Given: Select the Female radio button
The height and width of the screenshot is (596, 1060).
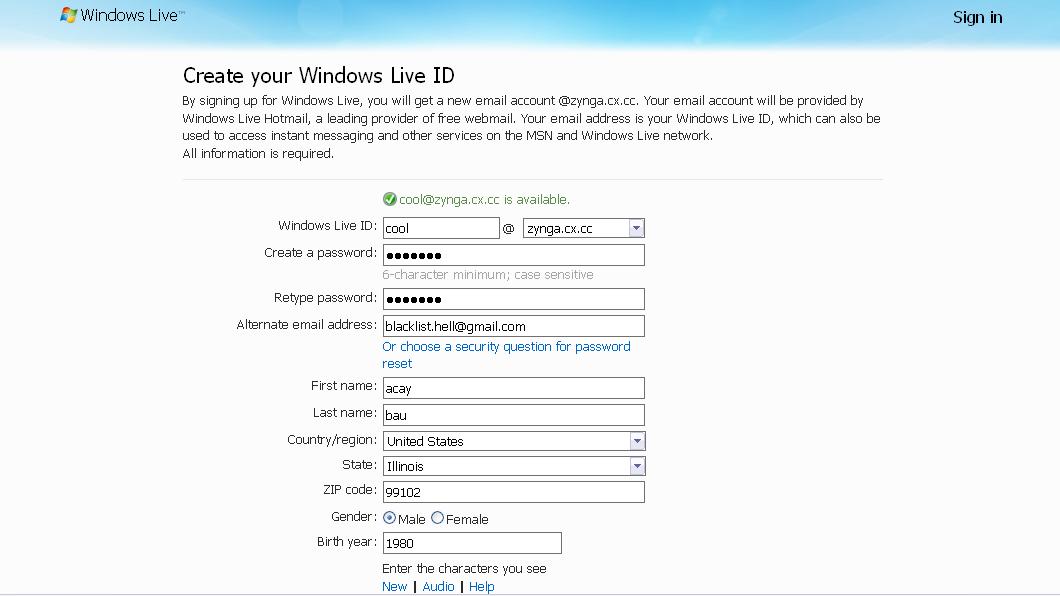Looking at the screenshot, I should [437, 518].
